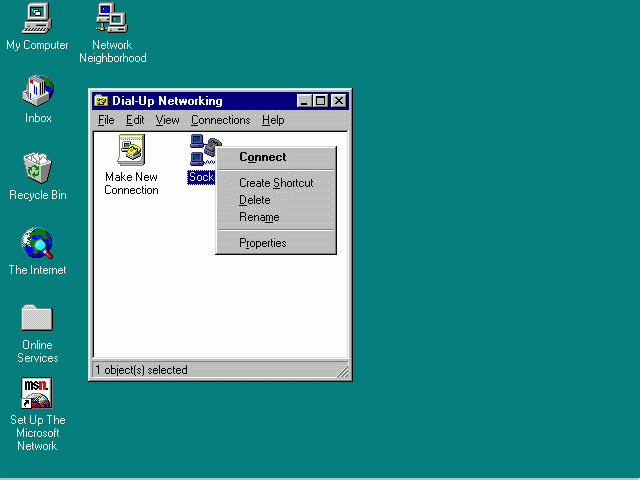Click the Dial-Up Networking title bar folder icon
Image resolution: width=640 pixels, height=480 pixels.
(x=101, y=100)
